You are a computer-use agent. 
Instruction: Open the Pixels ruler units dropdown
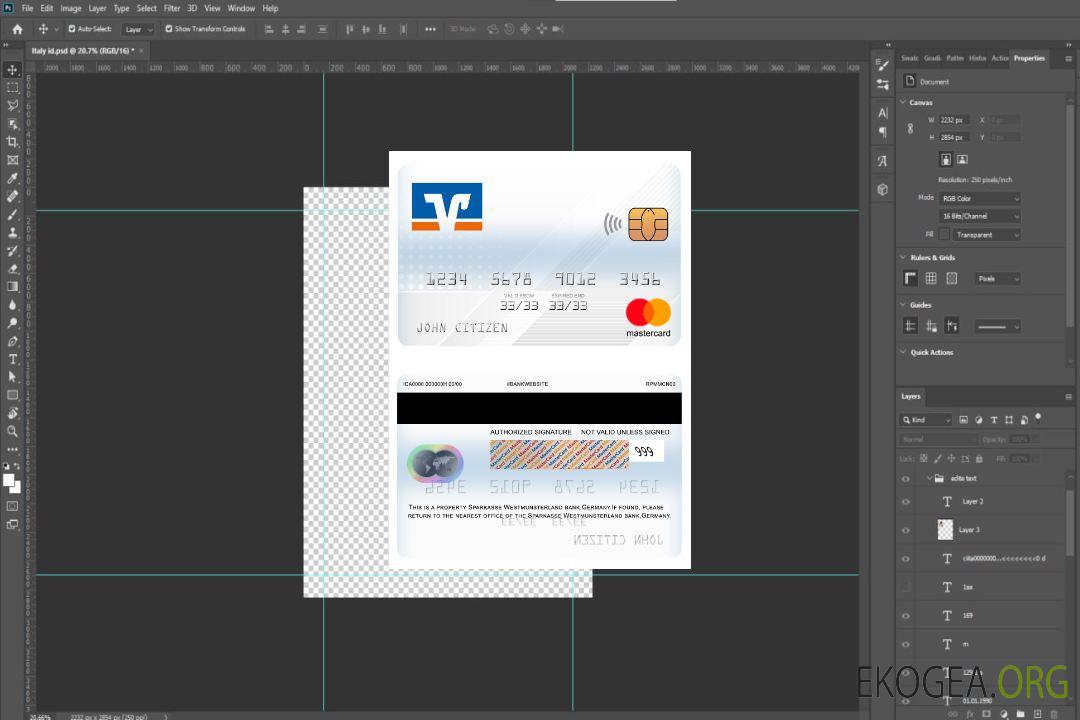point(997,278)
